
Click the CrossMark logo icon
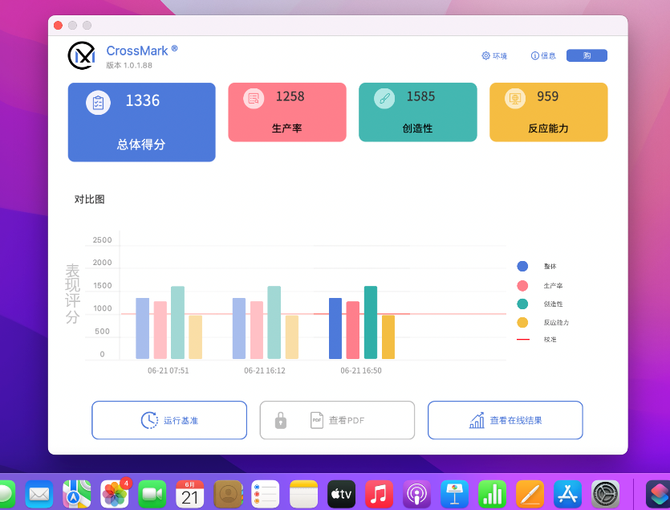coord(81,55)
